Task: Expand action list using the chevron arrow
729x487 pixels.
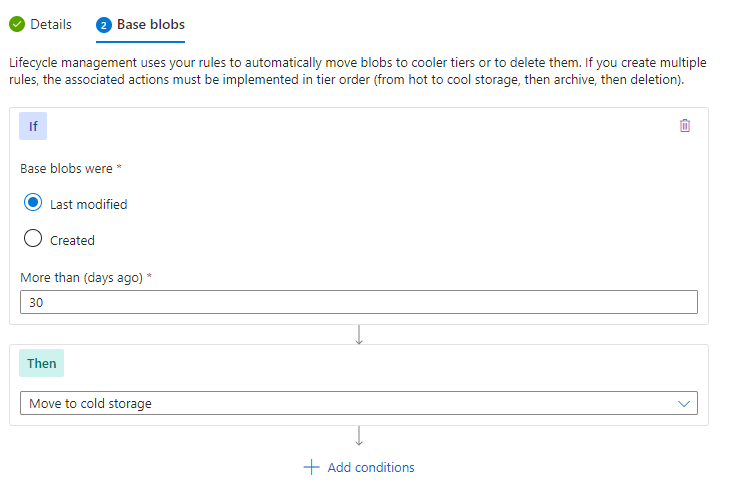Action: tap(683, 403)
